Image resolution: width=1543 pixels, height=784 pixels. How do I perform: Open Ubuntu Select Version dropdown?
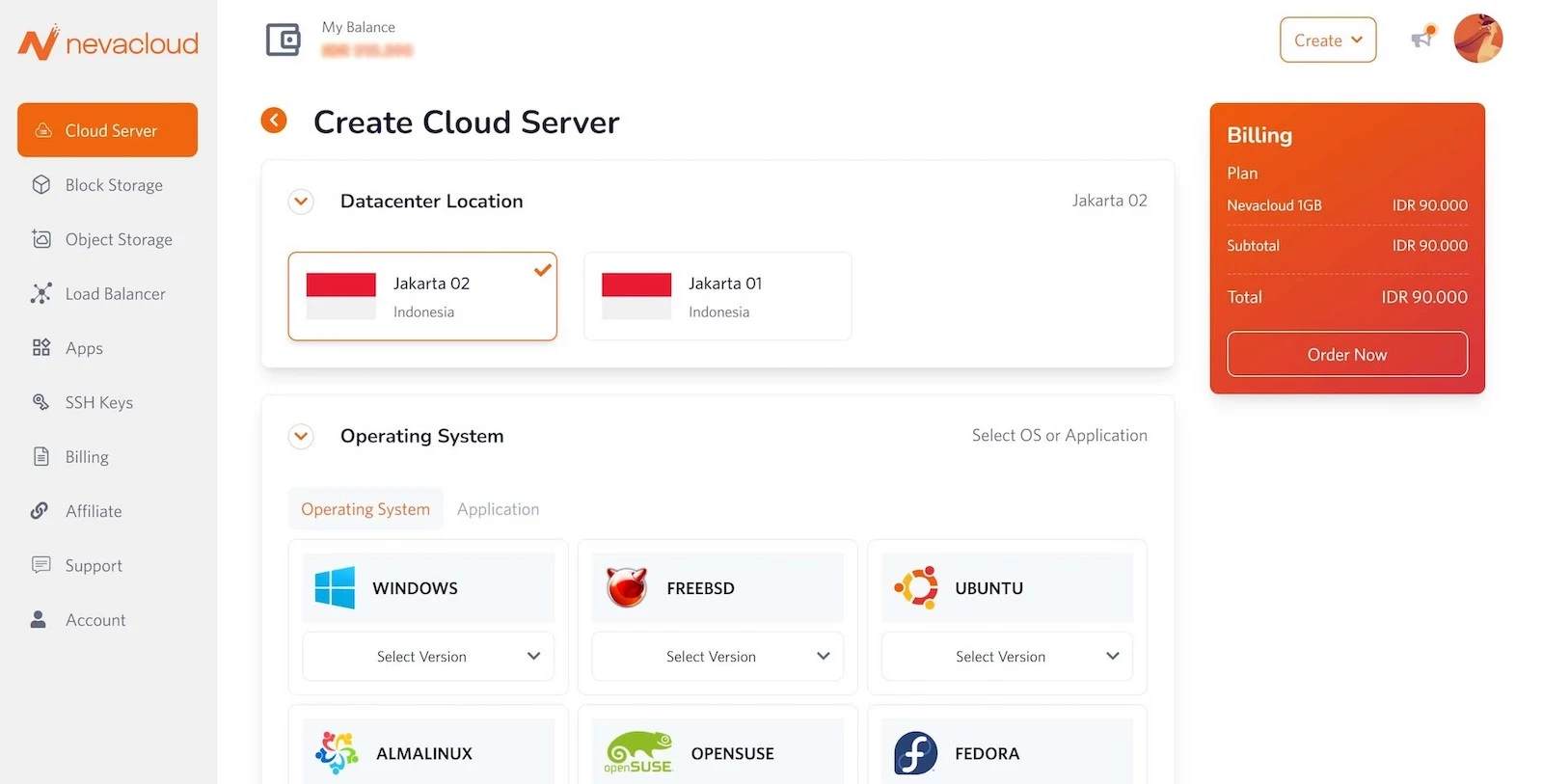(x=1007, y=656)
